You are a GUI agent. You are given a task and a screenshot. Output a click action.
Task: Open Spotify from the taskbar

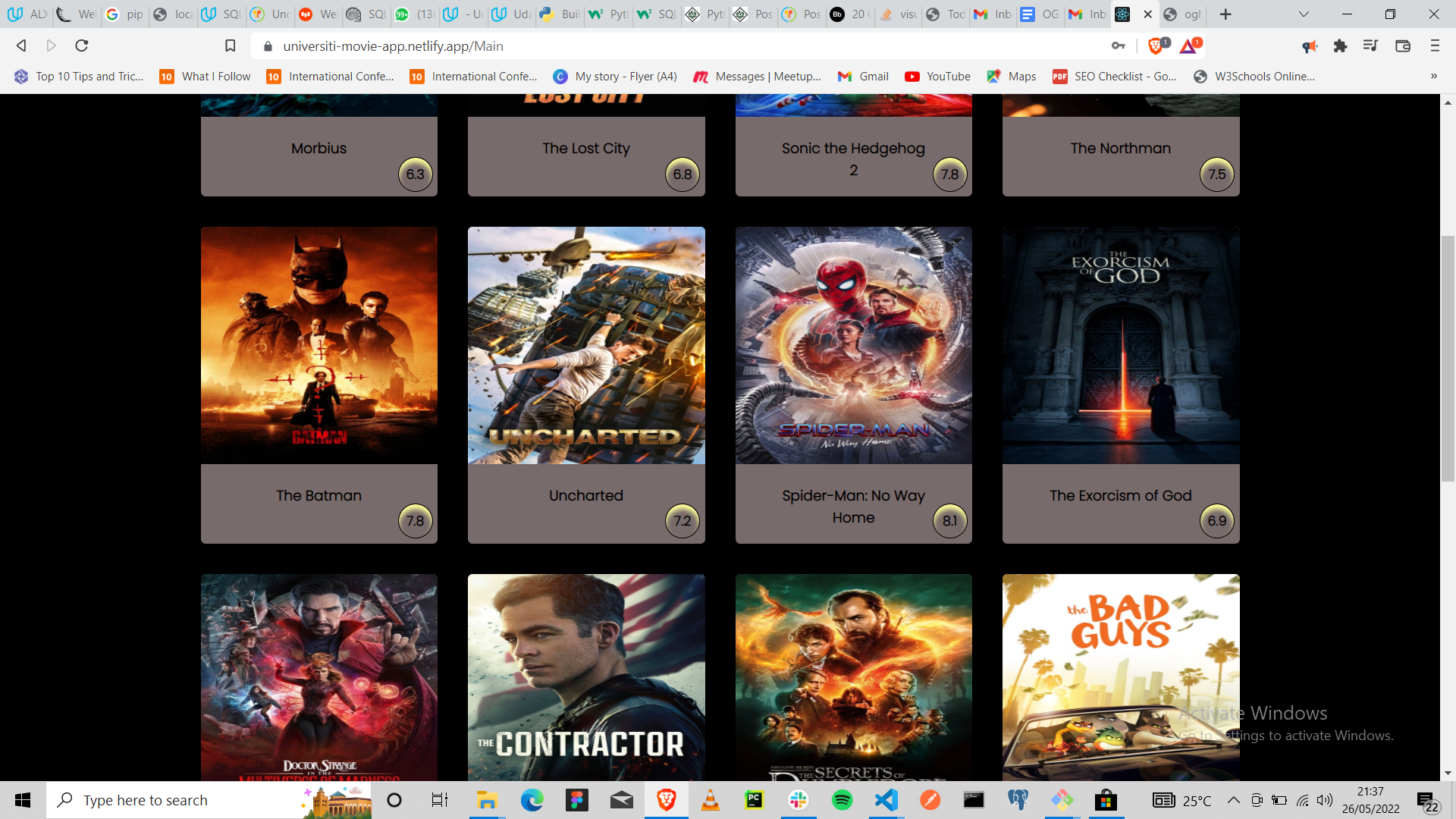[x=842, y=800]
